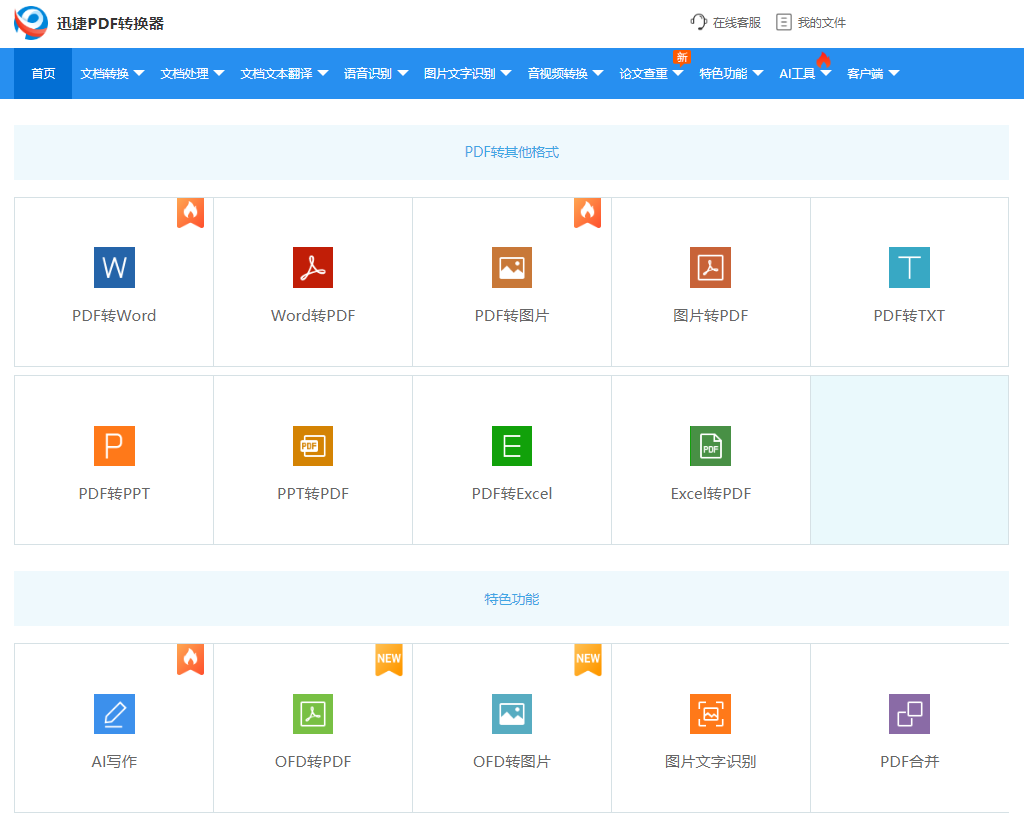
Task: Open the Excel转PDF icon
Action: 710,446
